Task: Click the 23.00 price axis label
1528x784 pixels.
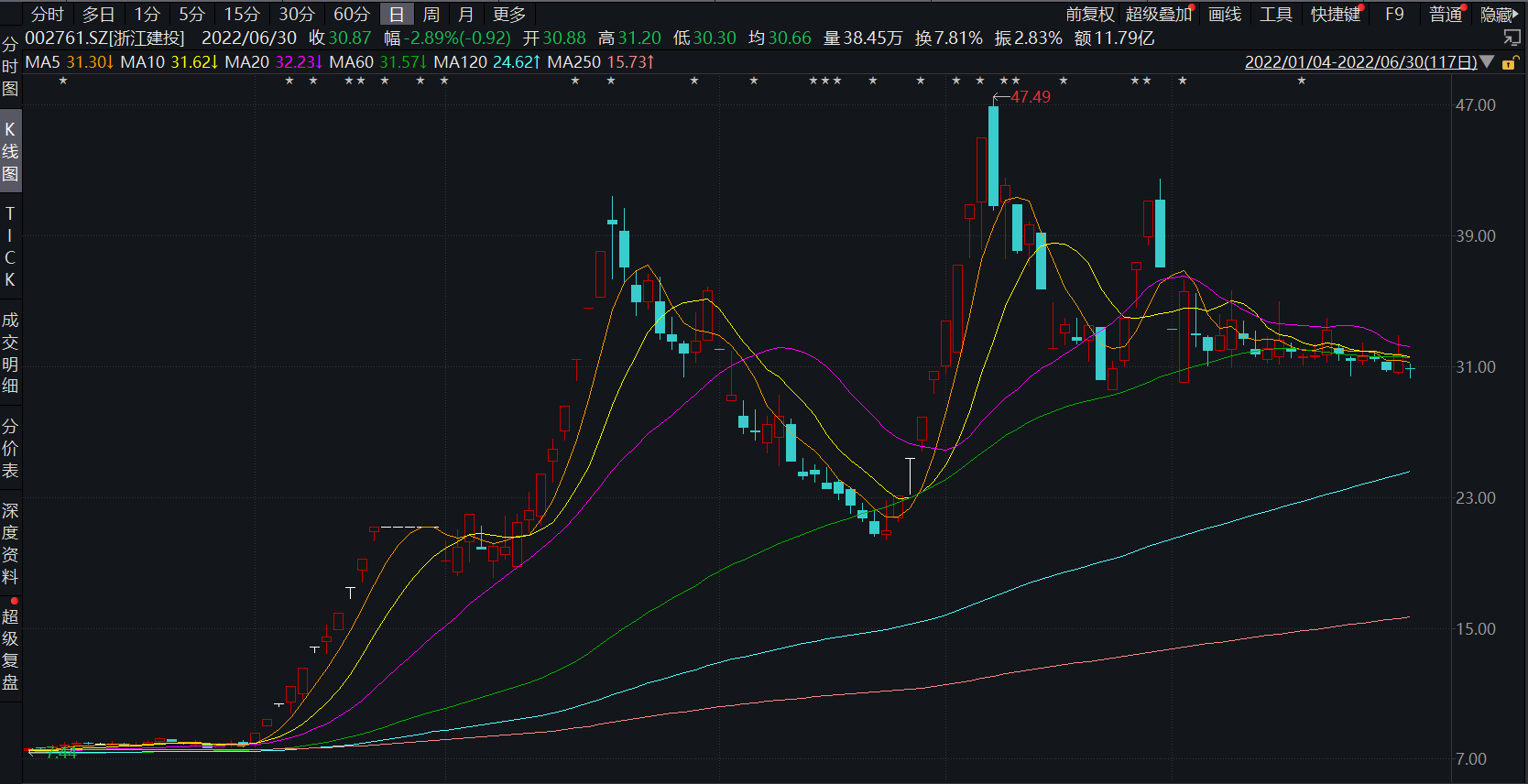Action: tap(1475, 498)
